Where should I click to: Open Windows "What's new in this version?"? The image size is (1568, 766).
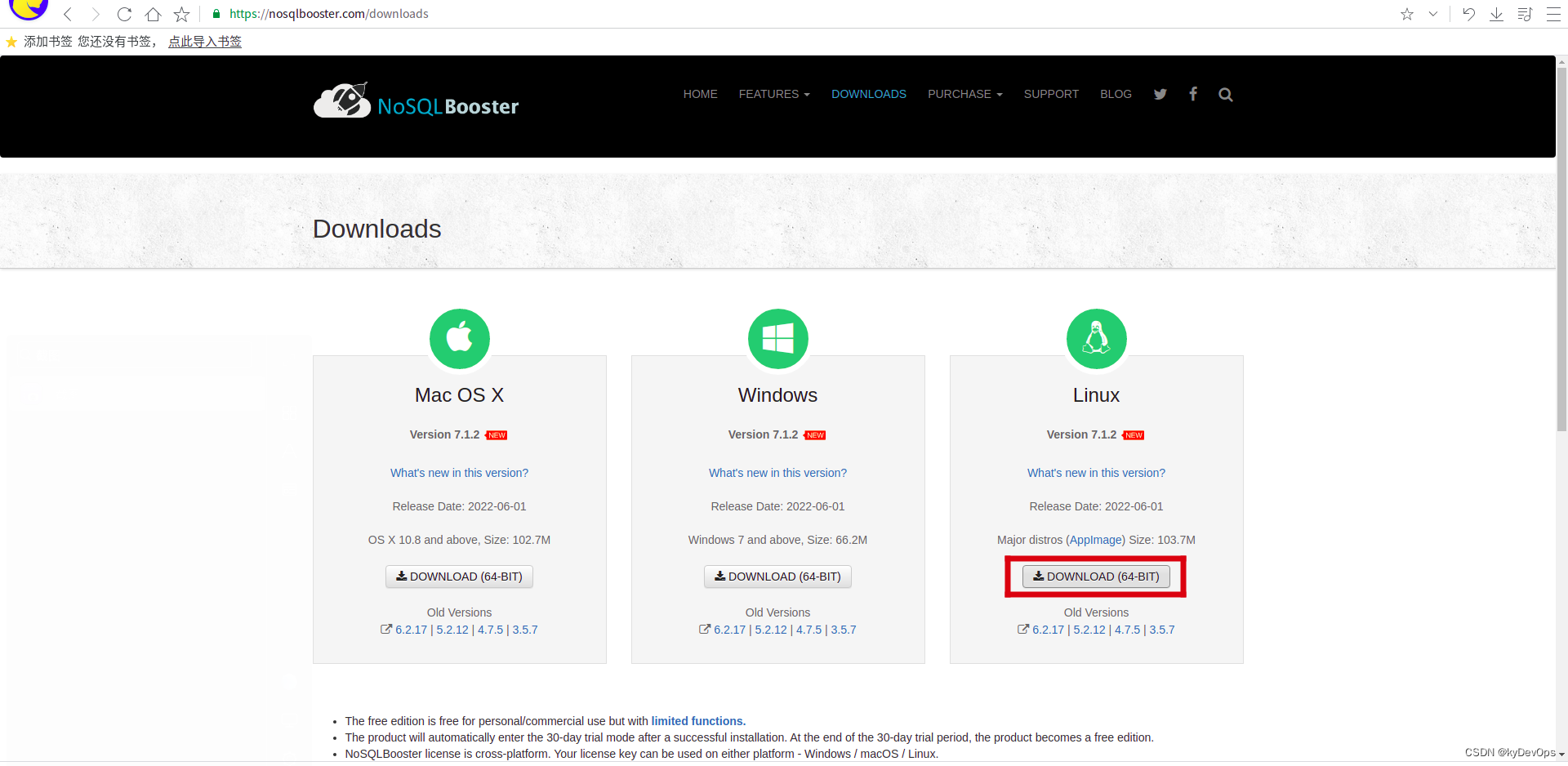(777, 473)
